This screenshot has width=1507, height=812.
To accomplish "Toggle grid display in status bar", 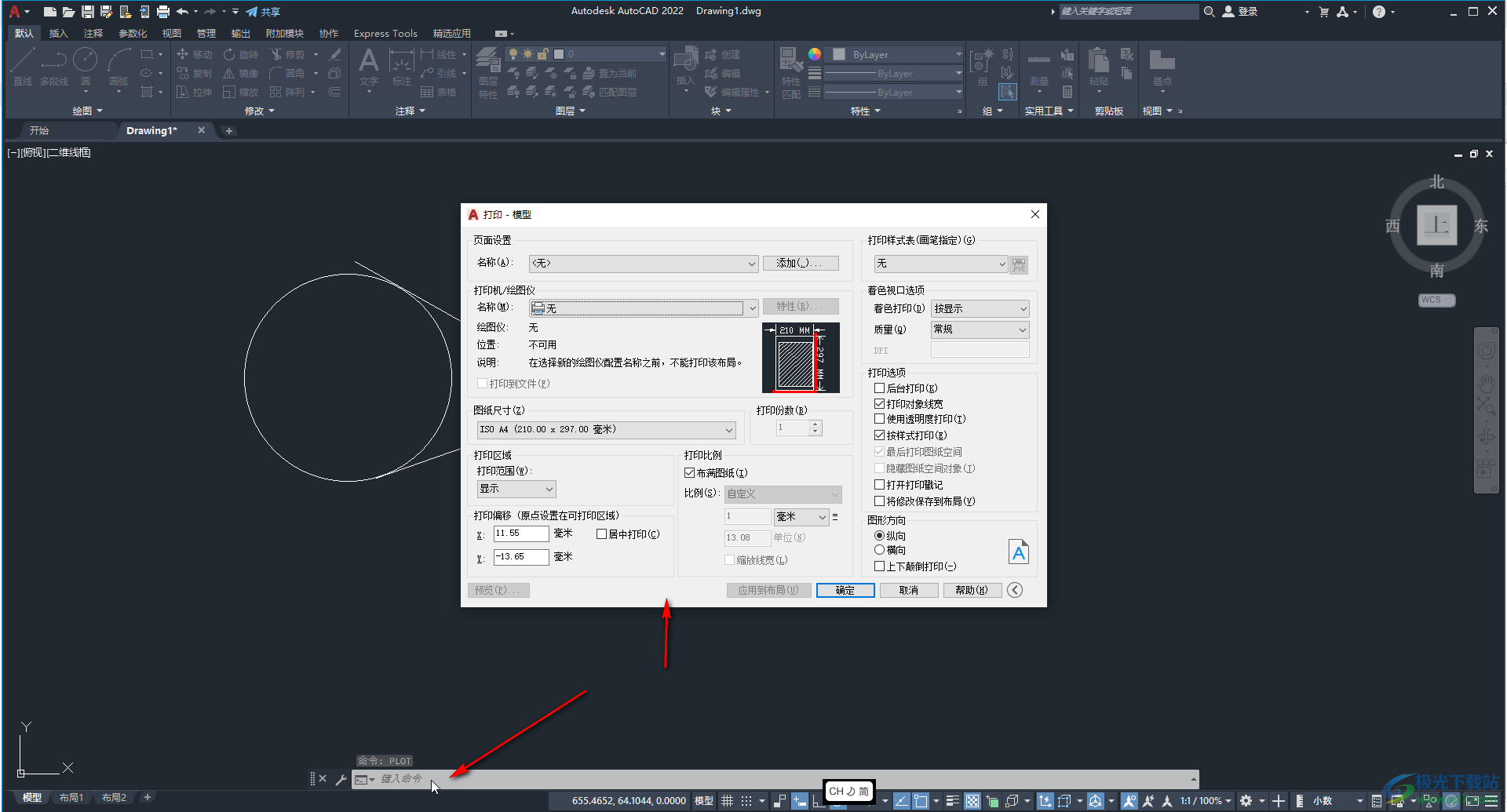I will (728, 801).
